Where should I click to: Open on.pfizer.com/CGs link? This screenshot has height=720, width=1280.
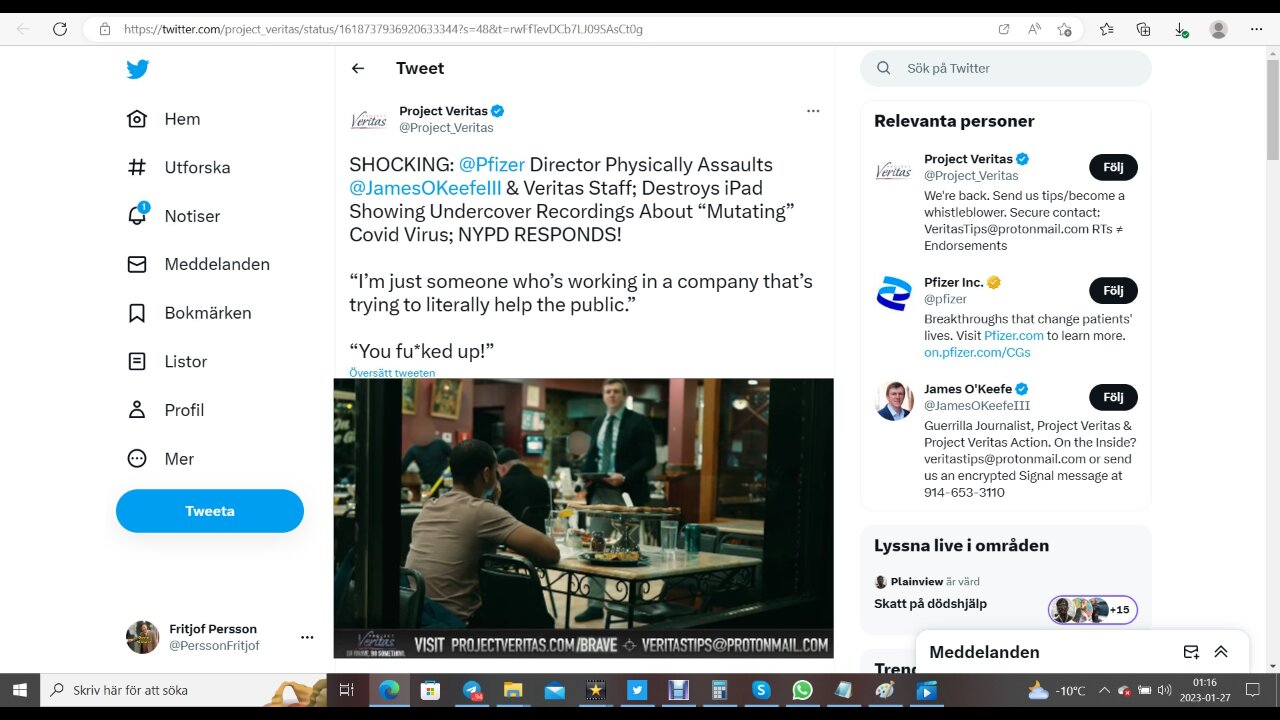coord(977,352)
